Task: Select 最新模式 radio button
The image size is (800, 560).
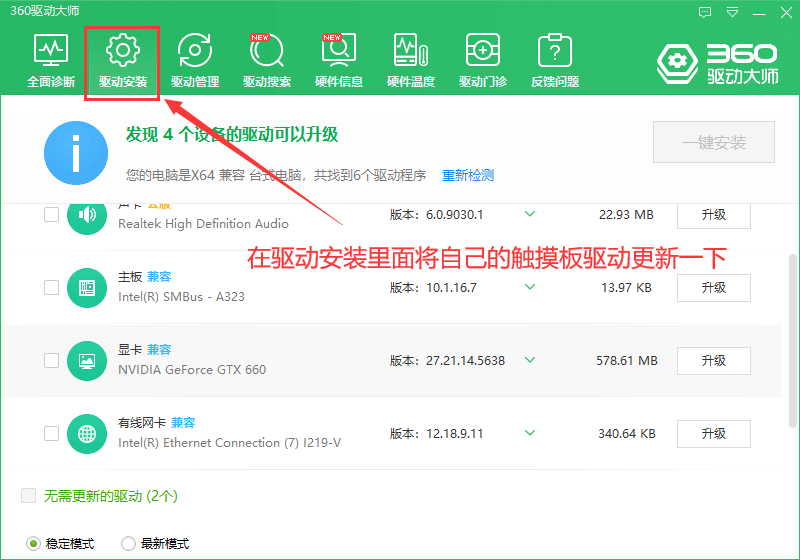Action: [x=128, y=544]
